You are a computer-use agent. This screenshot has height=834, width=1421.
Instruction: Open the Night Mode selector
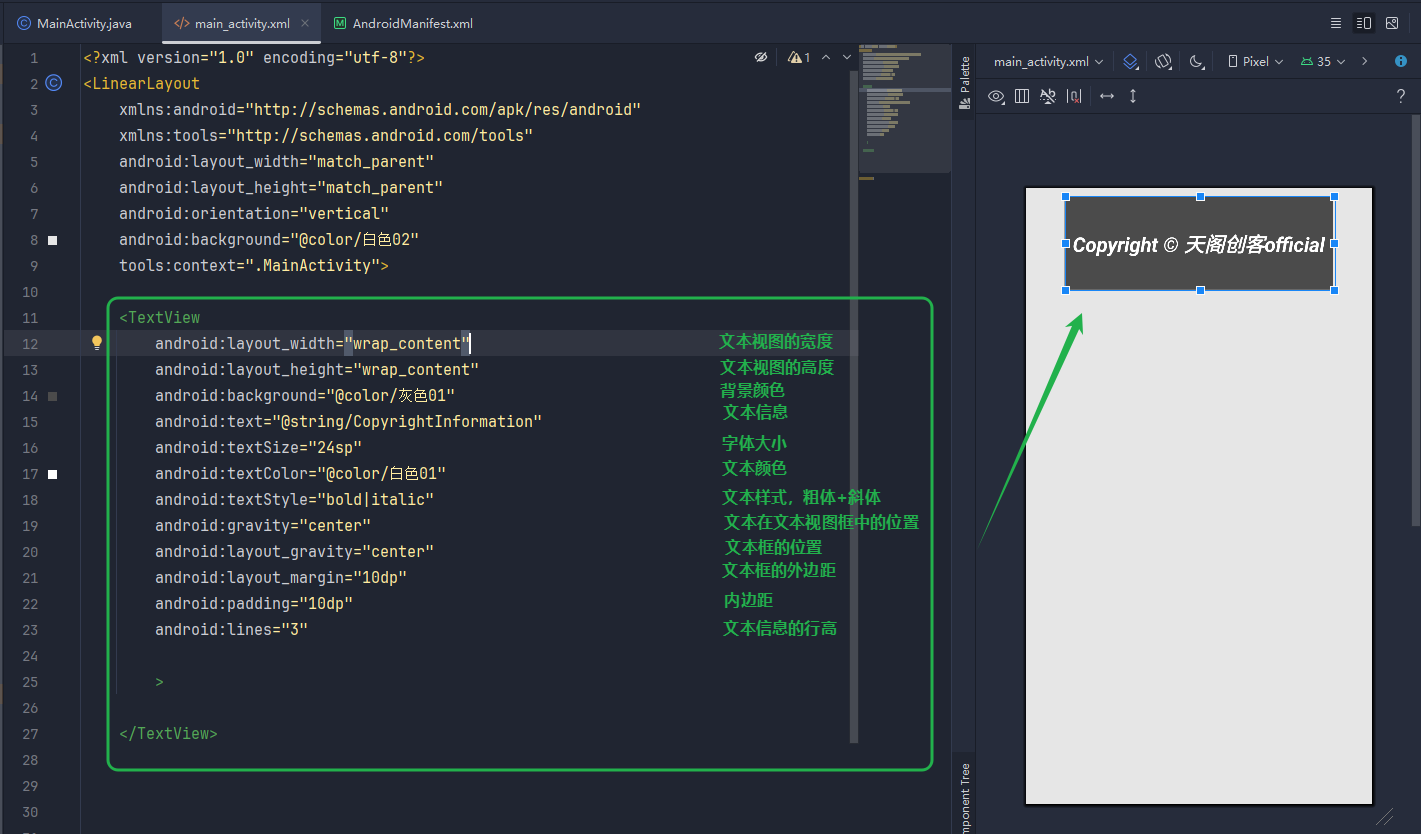point(1197,61)
